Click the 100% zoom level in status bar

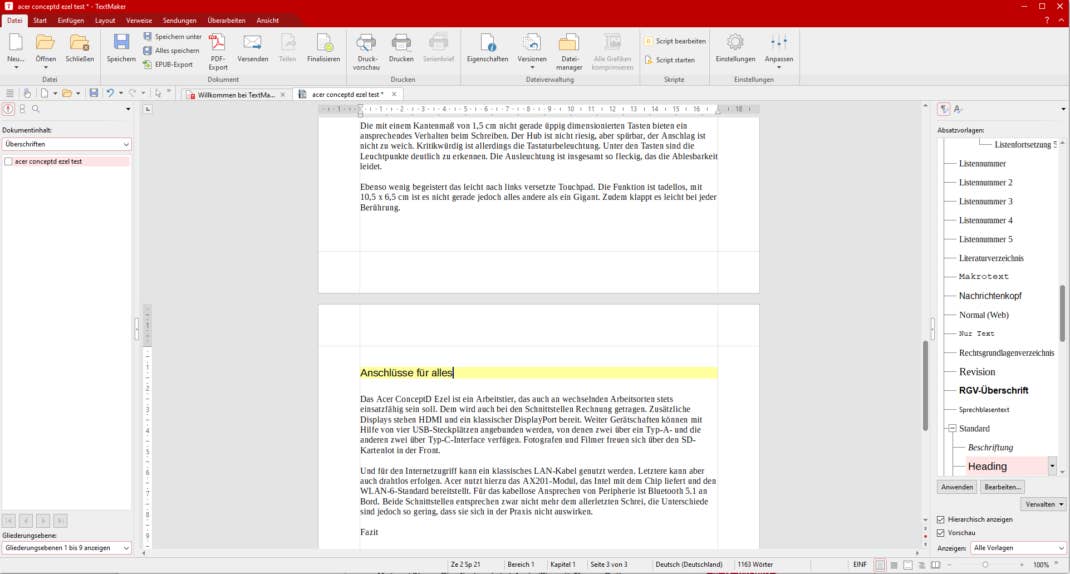[x=1041, y=565]
